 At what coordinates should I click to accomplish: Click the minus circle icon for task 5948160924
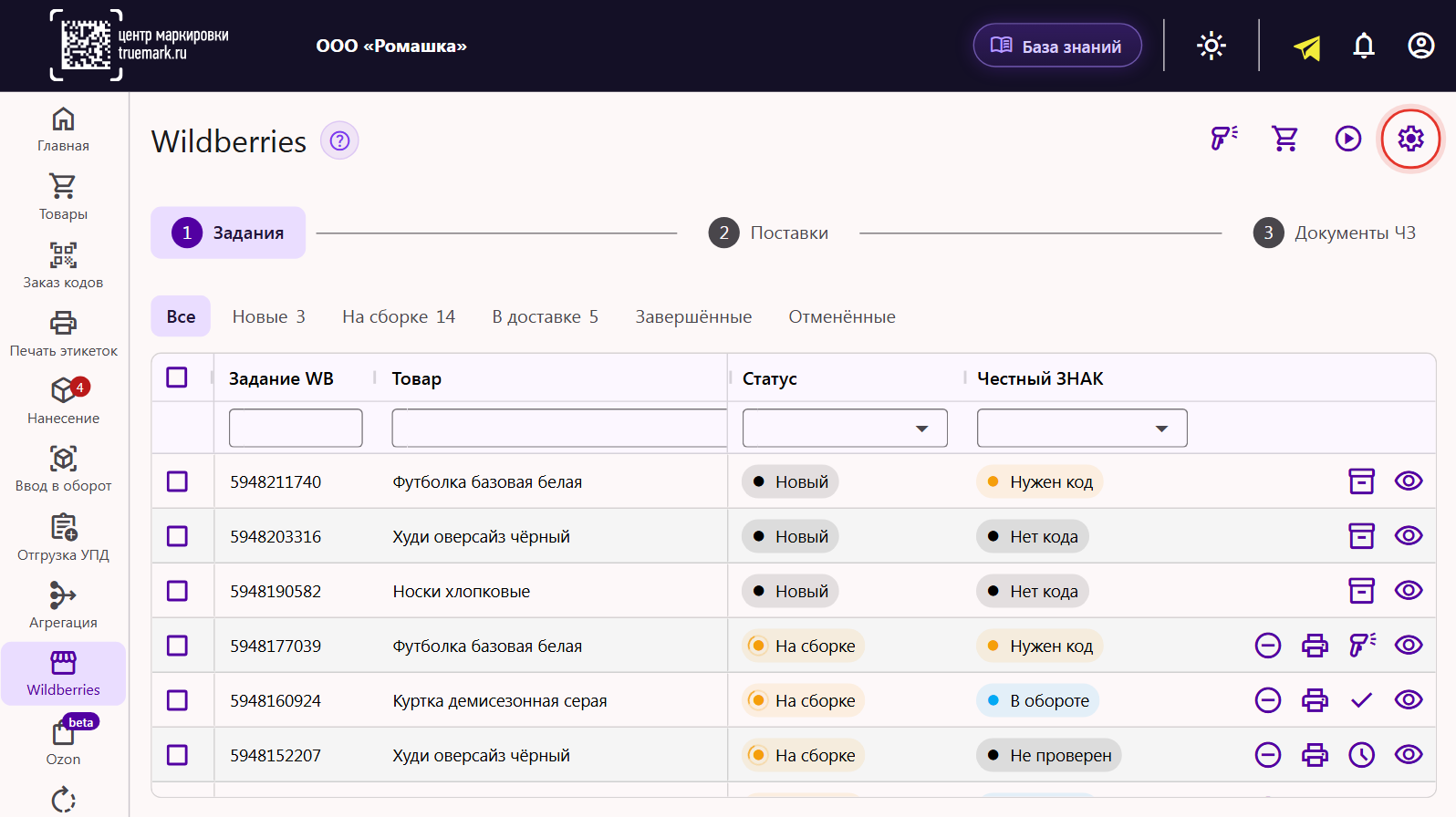[1268, 700]
